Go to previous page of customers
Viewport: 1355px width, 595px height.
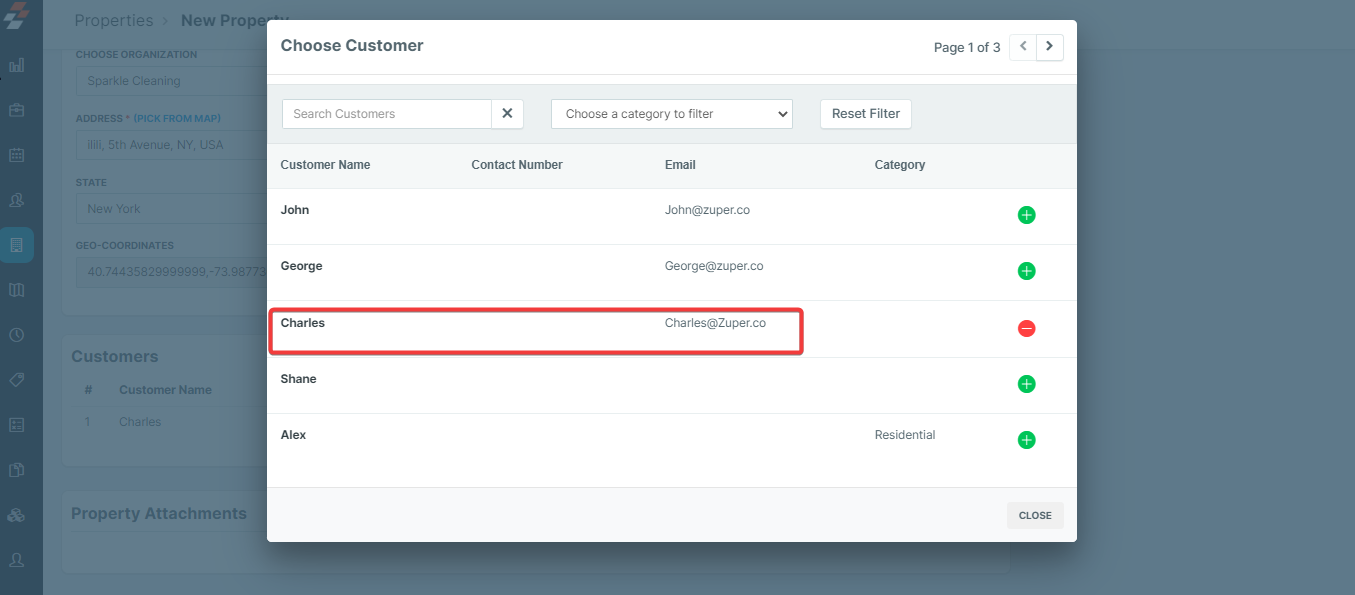pos(1023,47)
